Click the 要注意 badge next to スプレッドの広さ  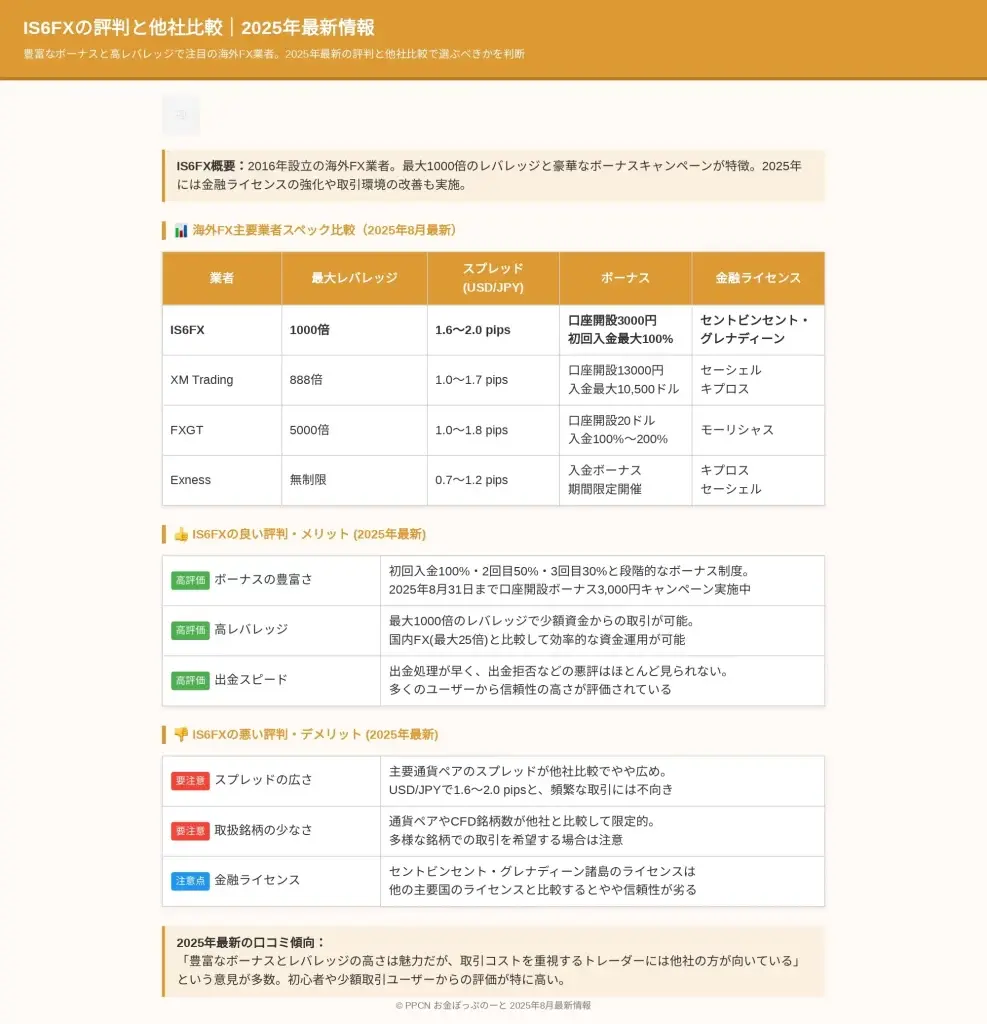pos(190,780)
